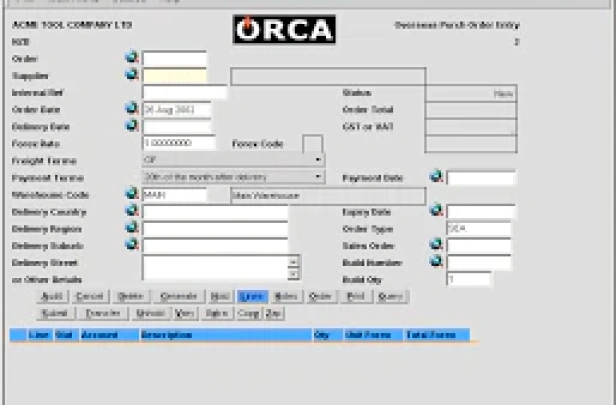Screen dimensions: 616x405
Task: Click the Warehouse Code lookup icon
Action: pyautogui.click(x=132, y=193)
